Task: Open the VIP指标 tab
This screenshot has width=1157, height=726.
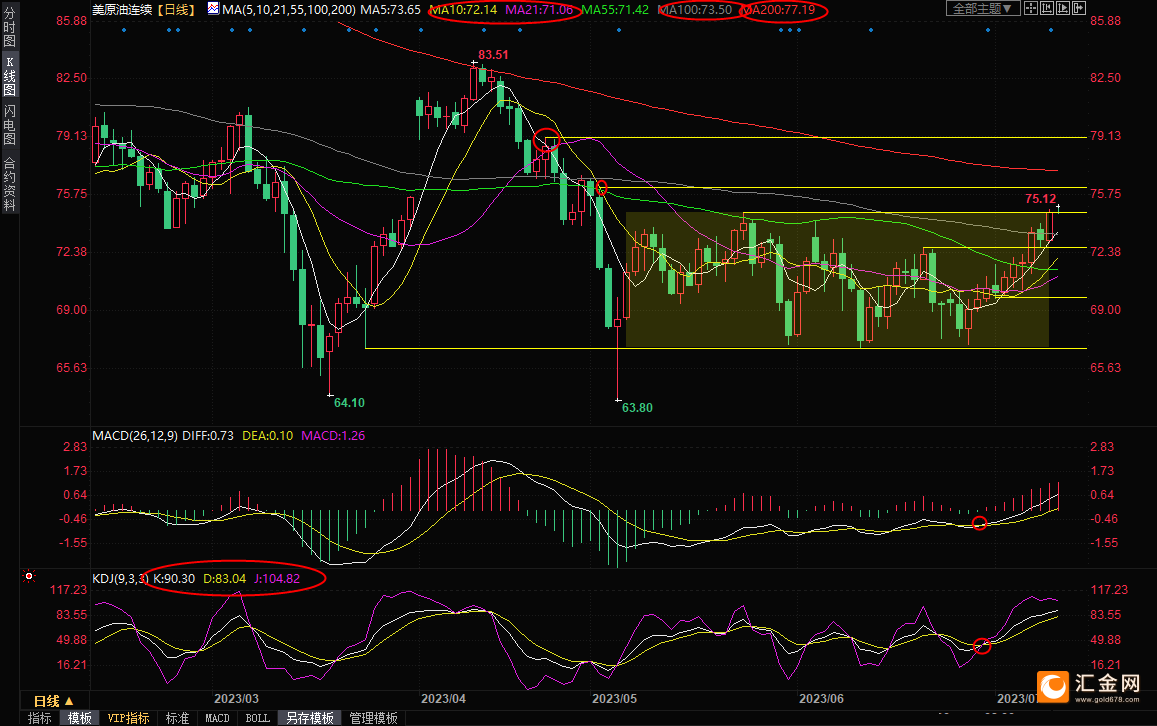Action: coord(128,718)
